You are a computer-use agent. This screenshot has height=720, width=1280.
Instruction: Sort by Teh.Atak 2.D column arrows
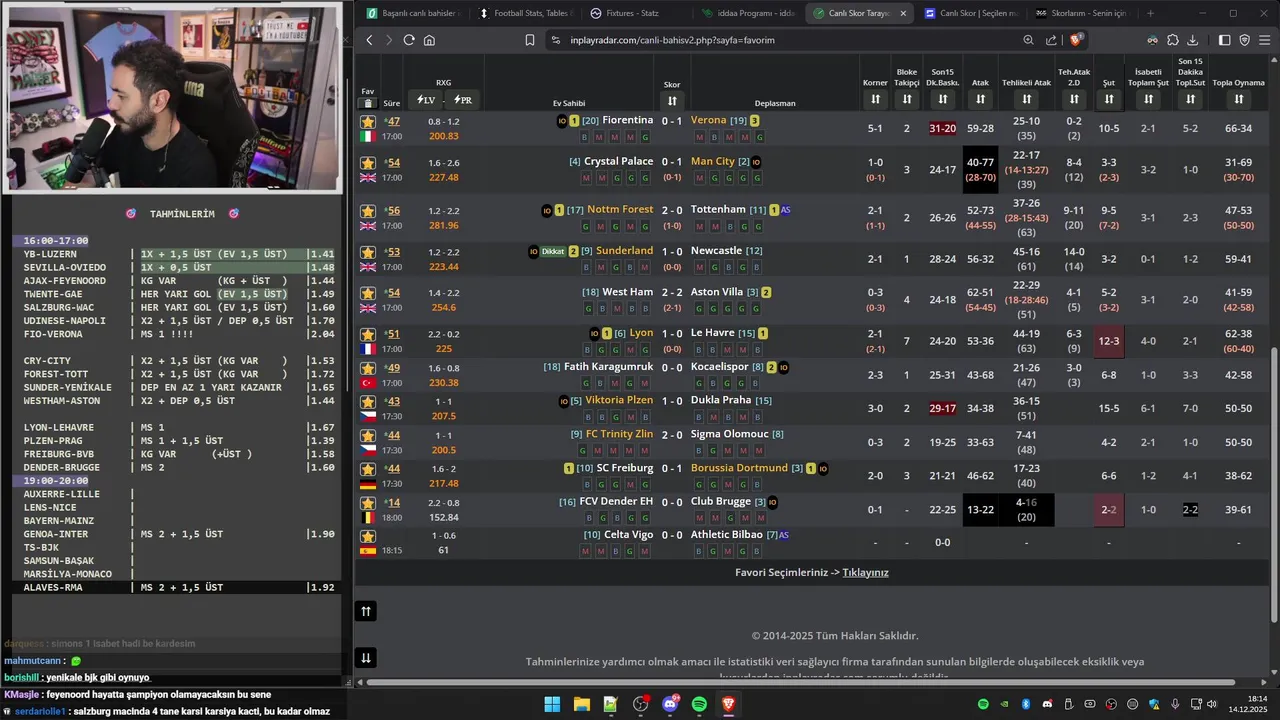tap(1074, 99)
